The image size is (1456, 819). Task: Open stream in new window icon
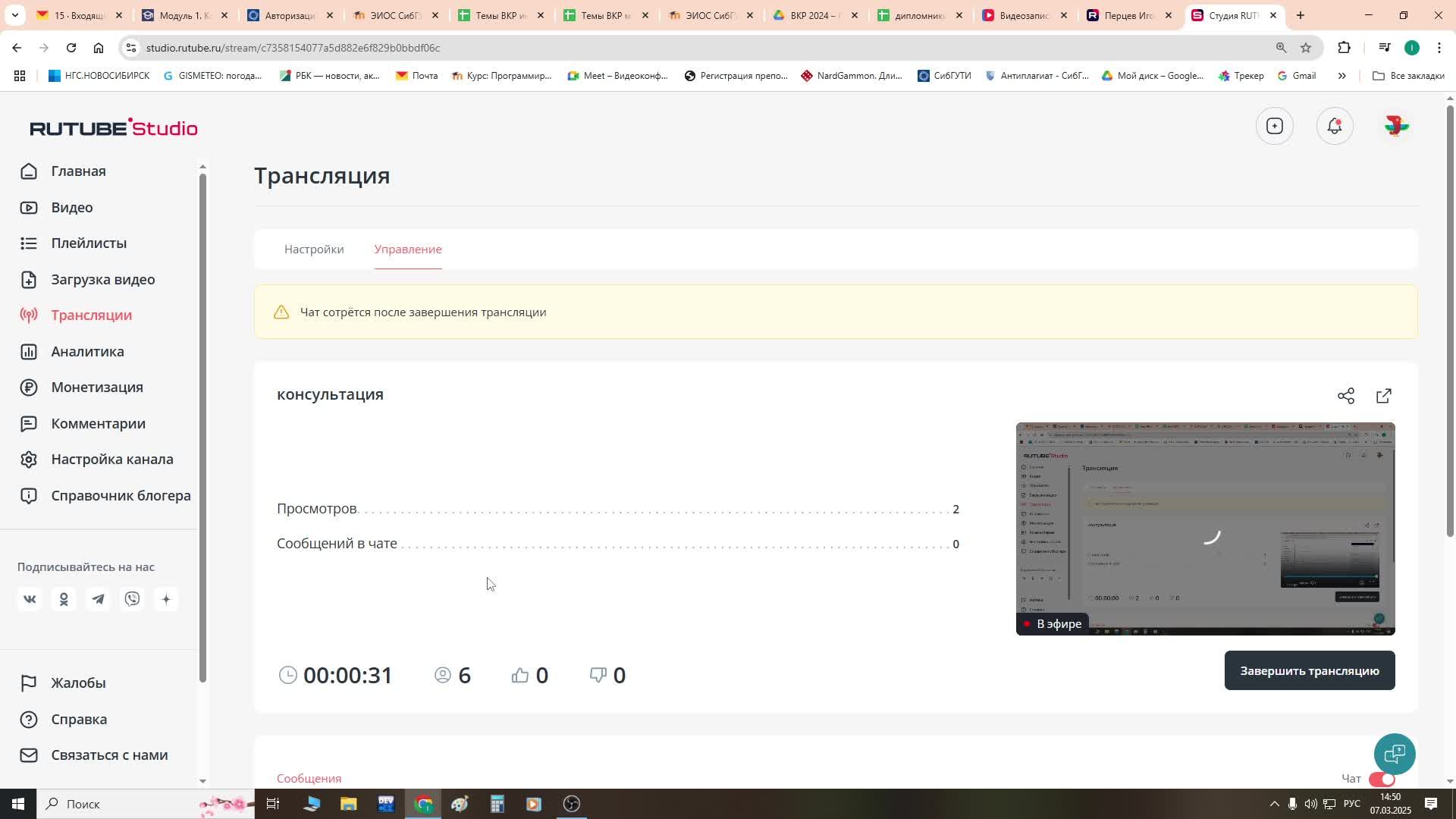click(1383, 396)
